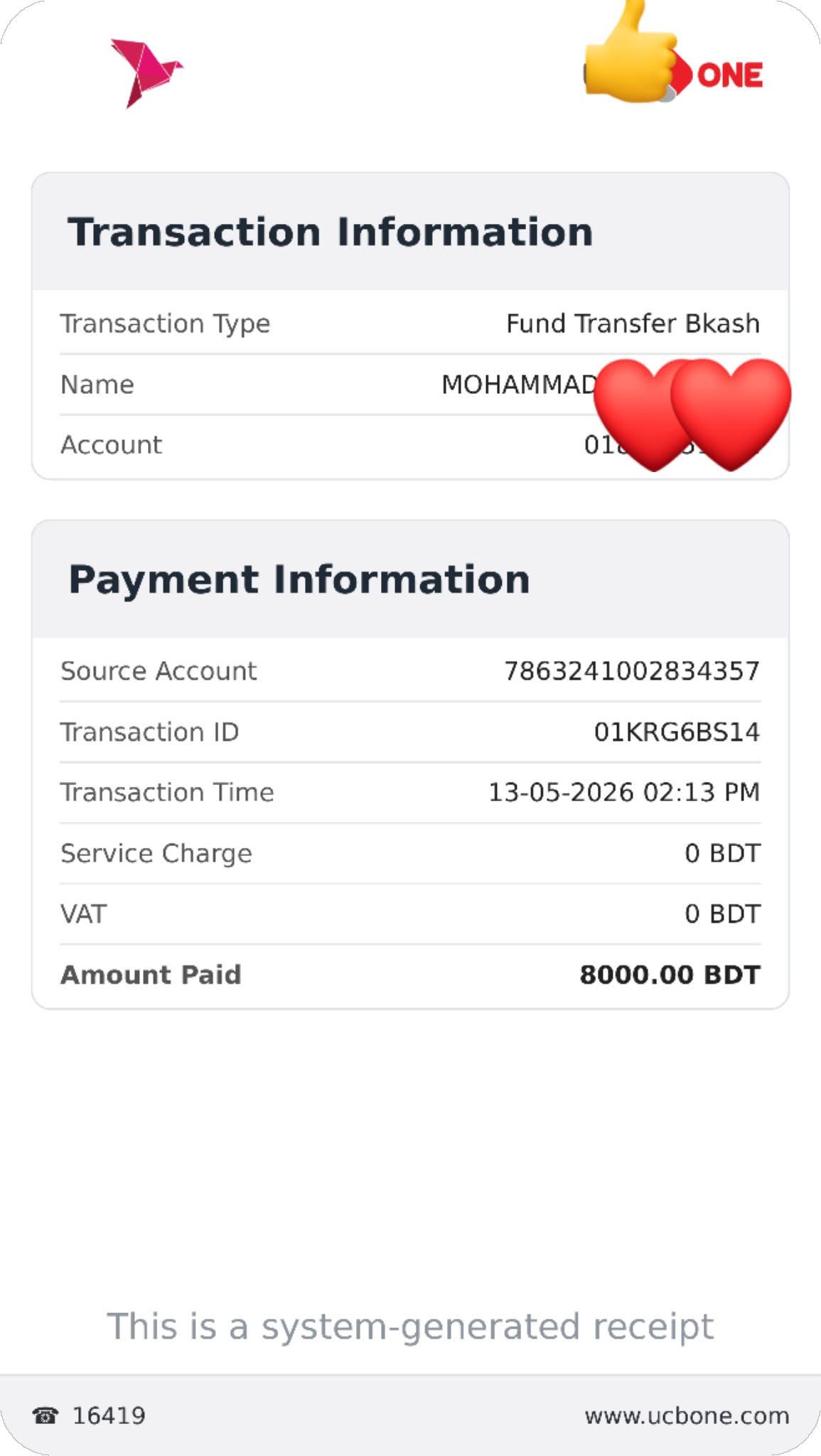The height and width of the screenshot is (1456, 821).
Task: Tap the helpline number 16419
Action: [109, 1415]
